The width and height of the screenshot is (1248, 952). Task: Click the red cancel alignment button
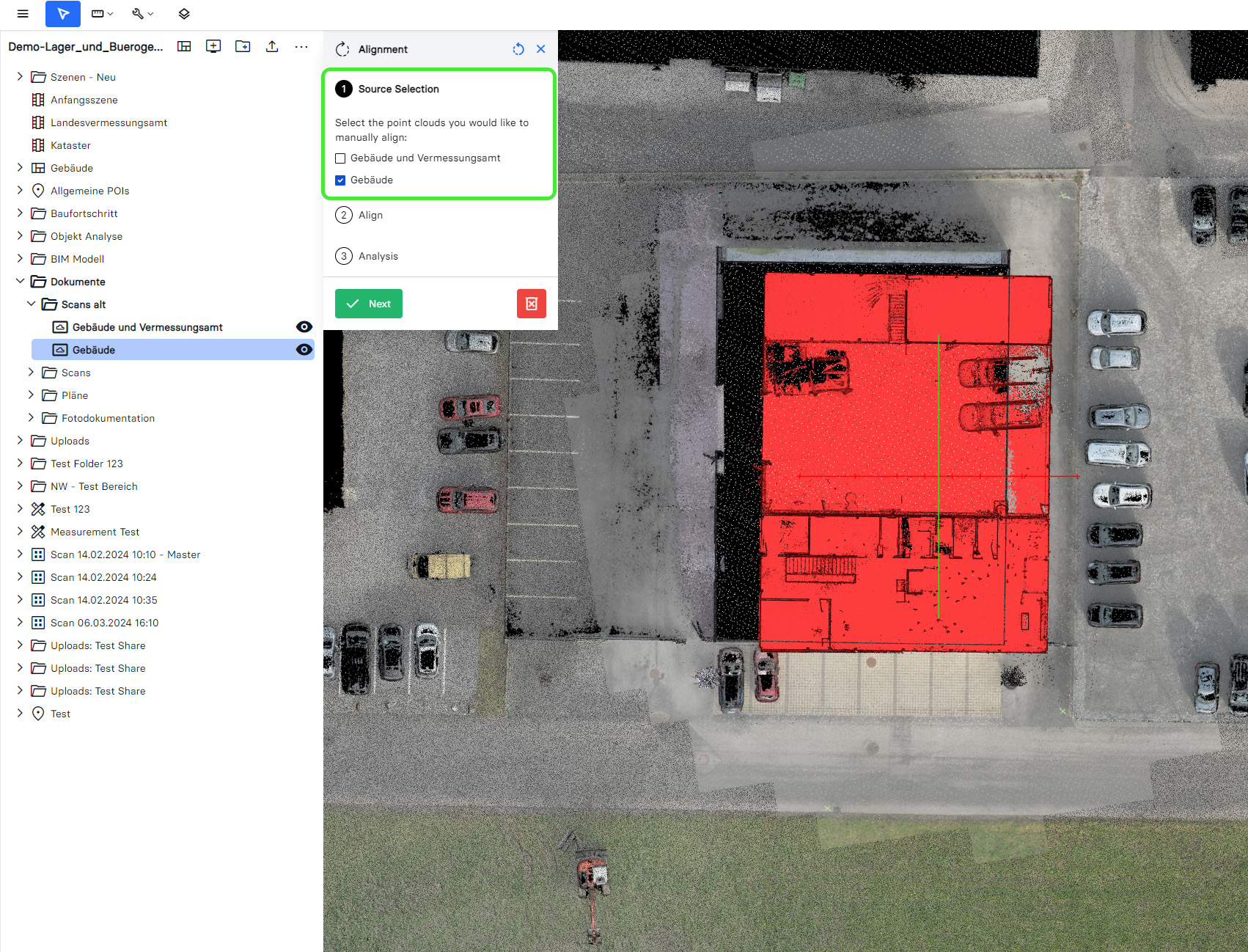(x=532, y=304)
